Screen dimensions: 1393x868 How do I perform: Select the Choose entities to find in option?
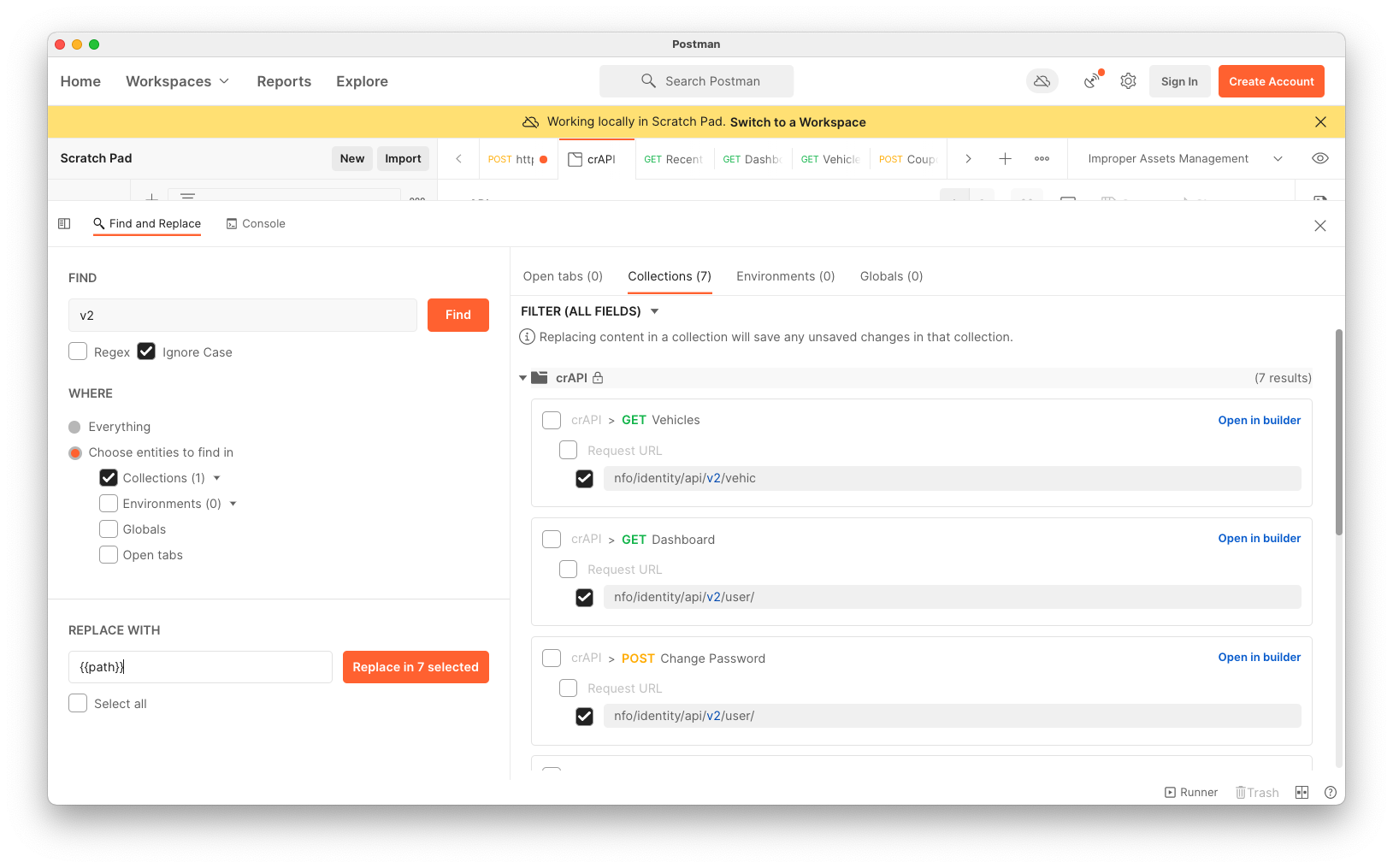(x=74, y=452)
